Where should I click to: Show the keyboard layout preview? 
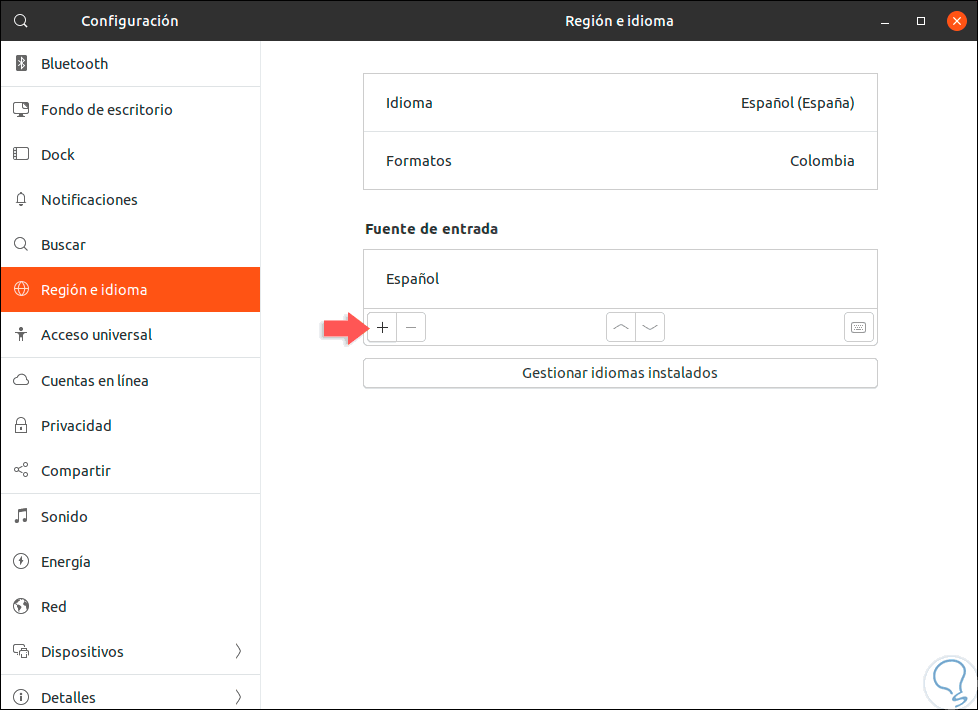tap(858, 327)
